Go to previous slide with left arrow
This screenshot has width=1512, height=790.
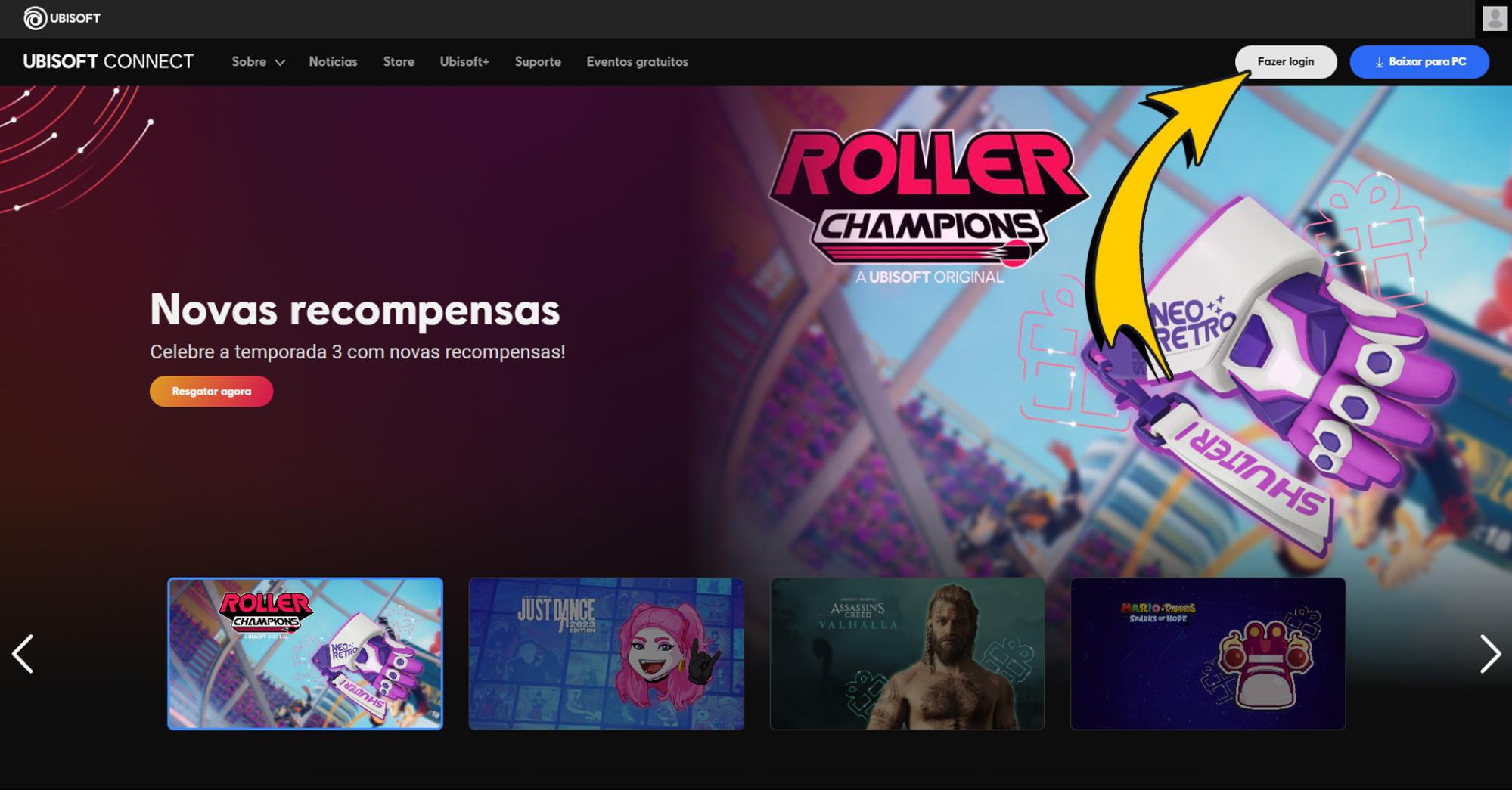point(23,654)
